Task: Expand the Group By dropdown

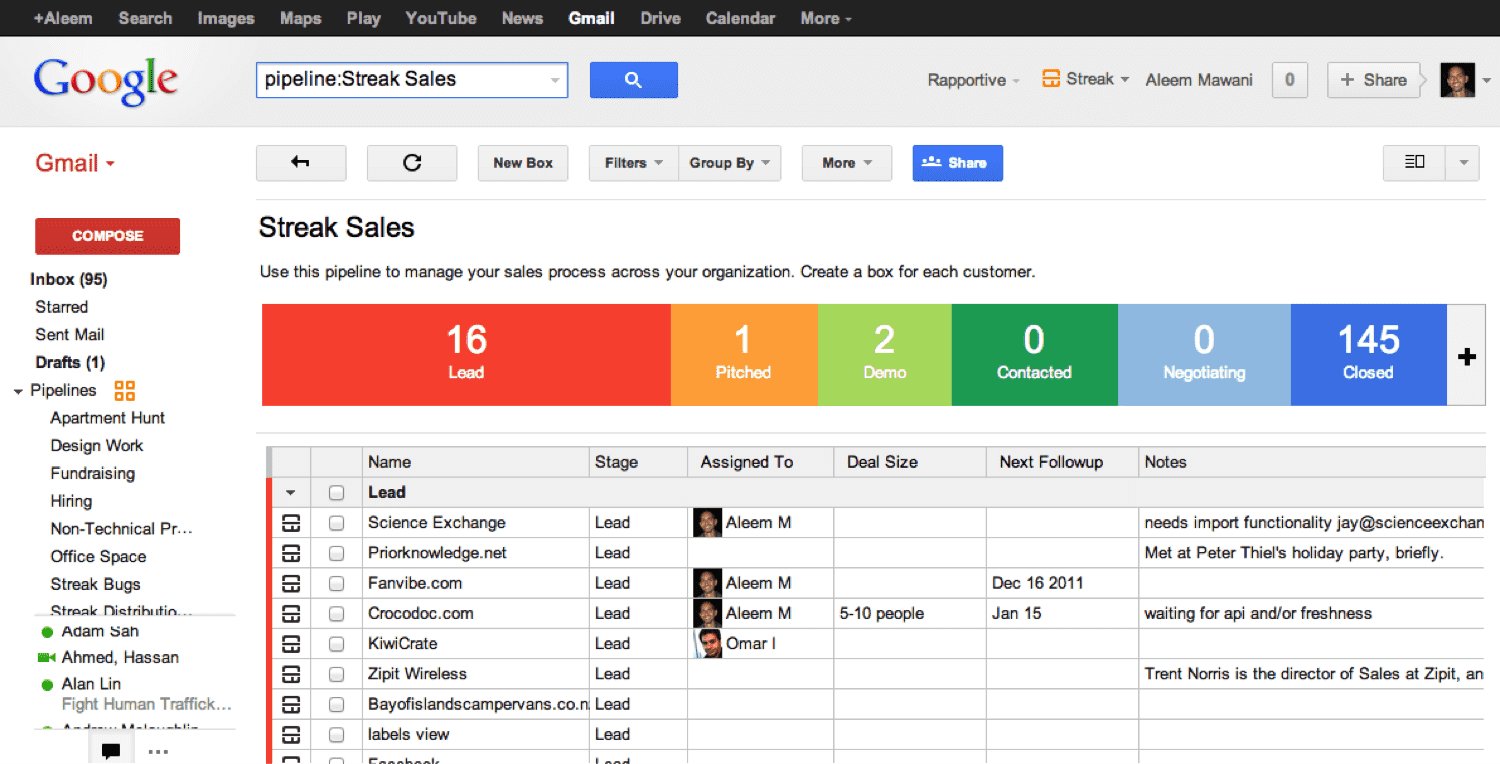Action: coord(729,163)
